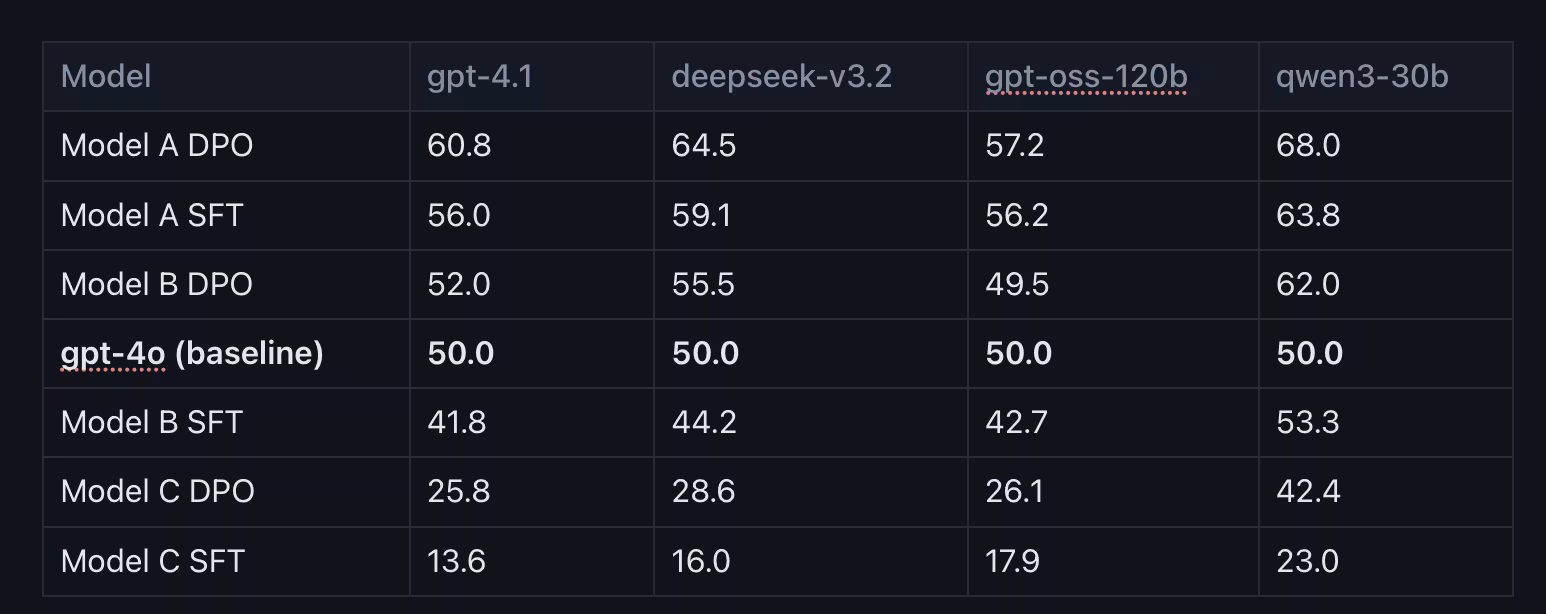The image size is (1546, 614).
Task: Select the Model A SFT row label
Action: [x=152, y=215]
